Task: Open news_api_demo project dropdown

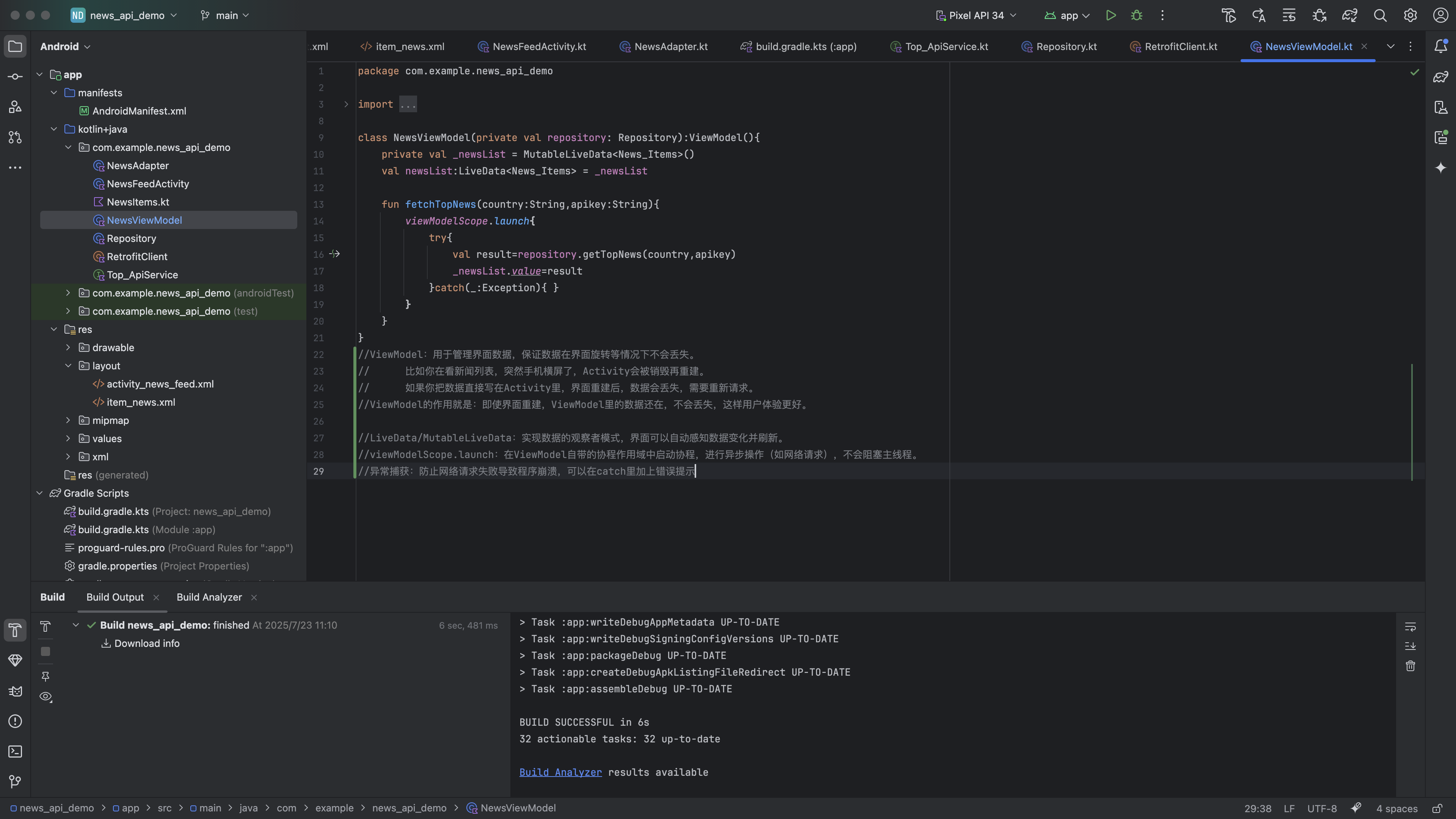Action: click(124, 15)
